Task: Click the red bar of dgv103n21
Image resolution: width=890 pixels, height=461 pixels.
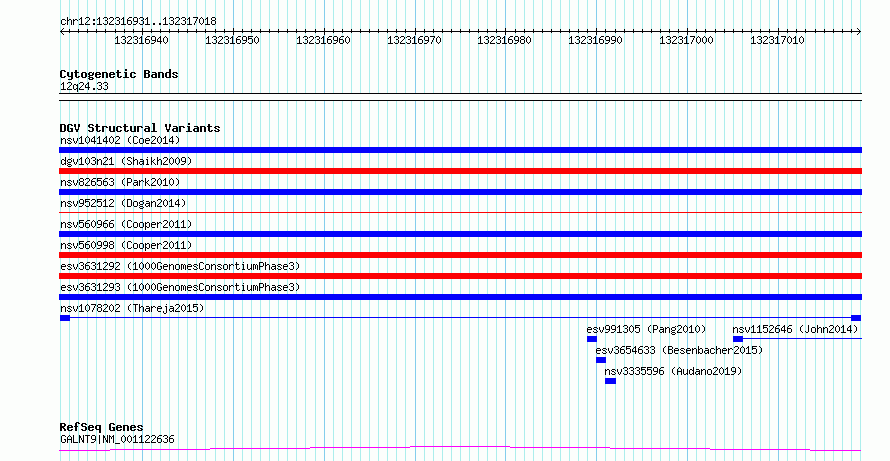Action: (460, 171)
